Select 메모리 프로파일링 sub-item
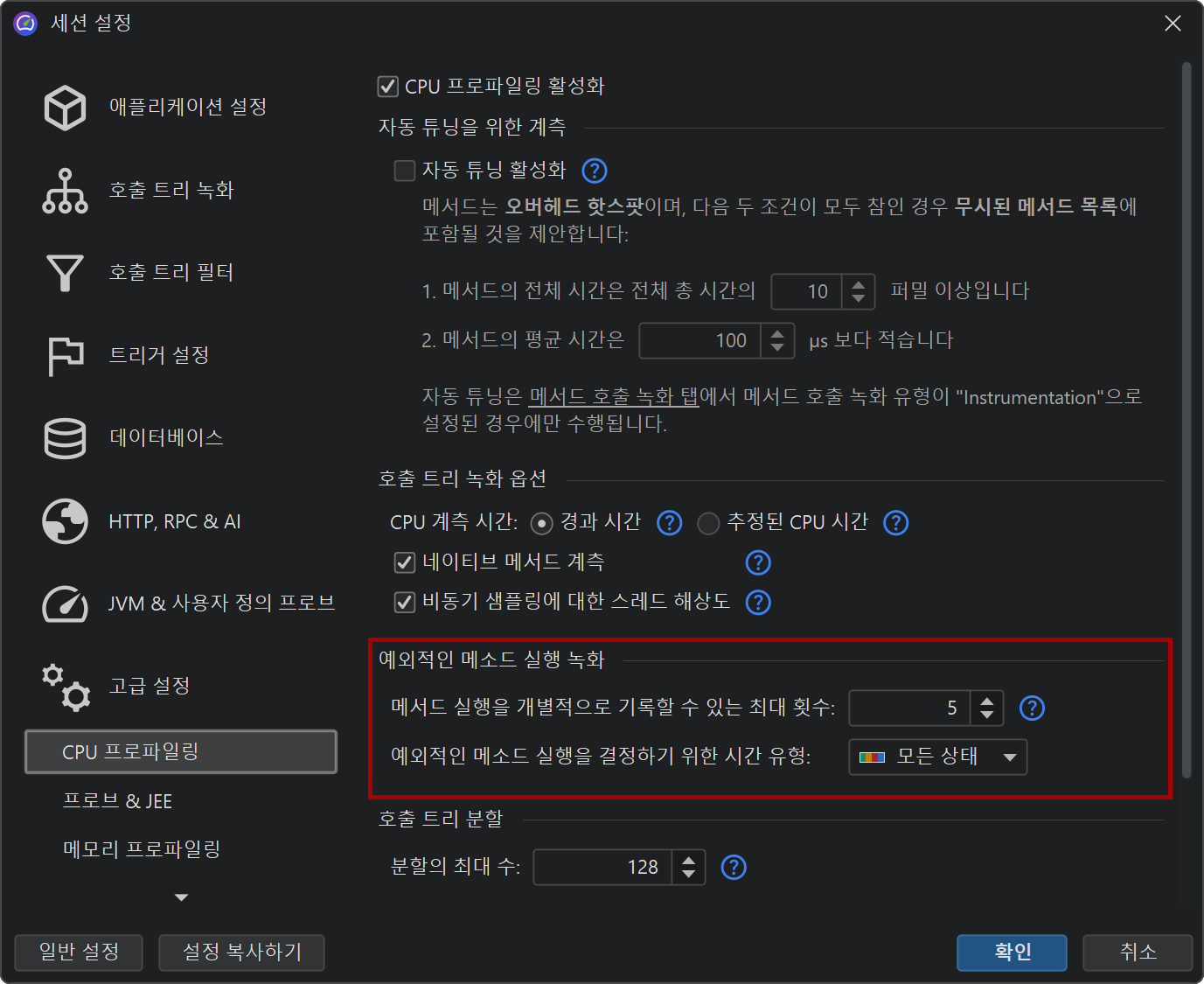 pos(181,849)
